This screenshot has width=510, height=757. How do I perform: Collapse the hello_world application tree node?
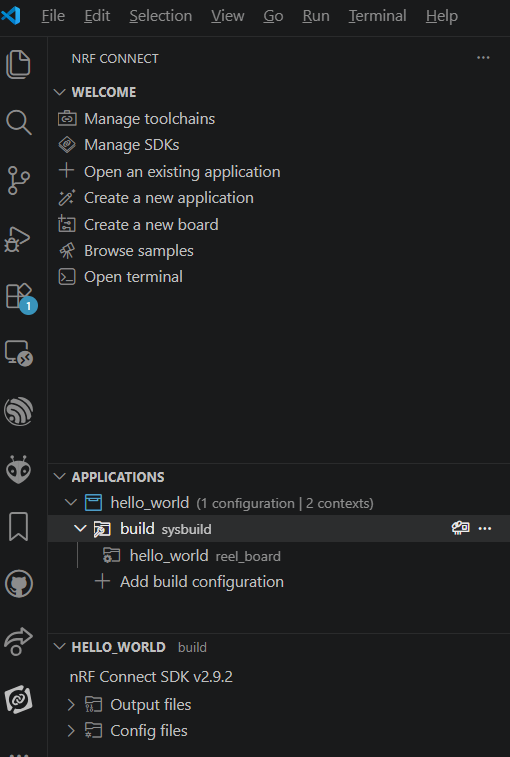(71, 503)
